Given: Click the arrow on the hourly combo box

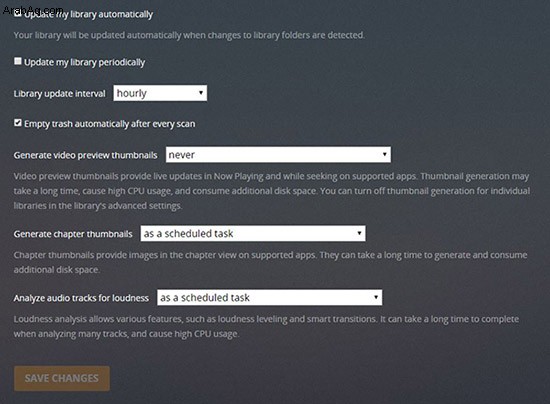Looking at the screenshot, I should point(201,93).
